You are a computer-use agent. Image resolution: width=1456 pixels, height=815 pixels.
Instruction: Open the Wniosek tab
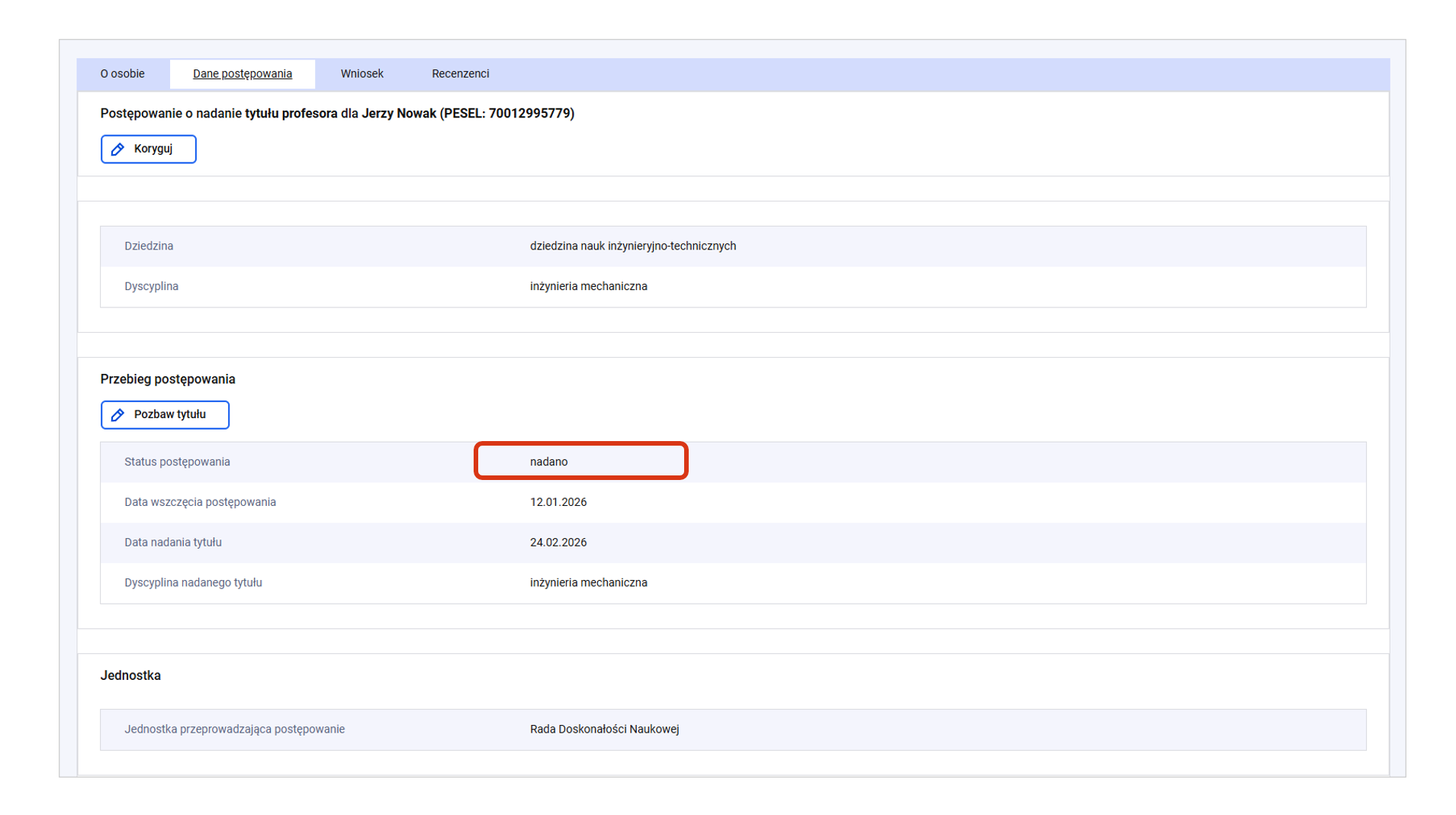click(362, 74)
